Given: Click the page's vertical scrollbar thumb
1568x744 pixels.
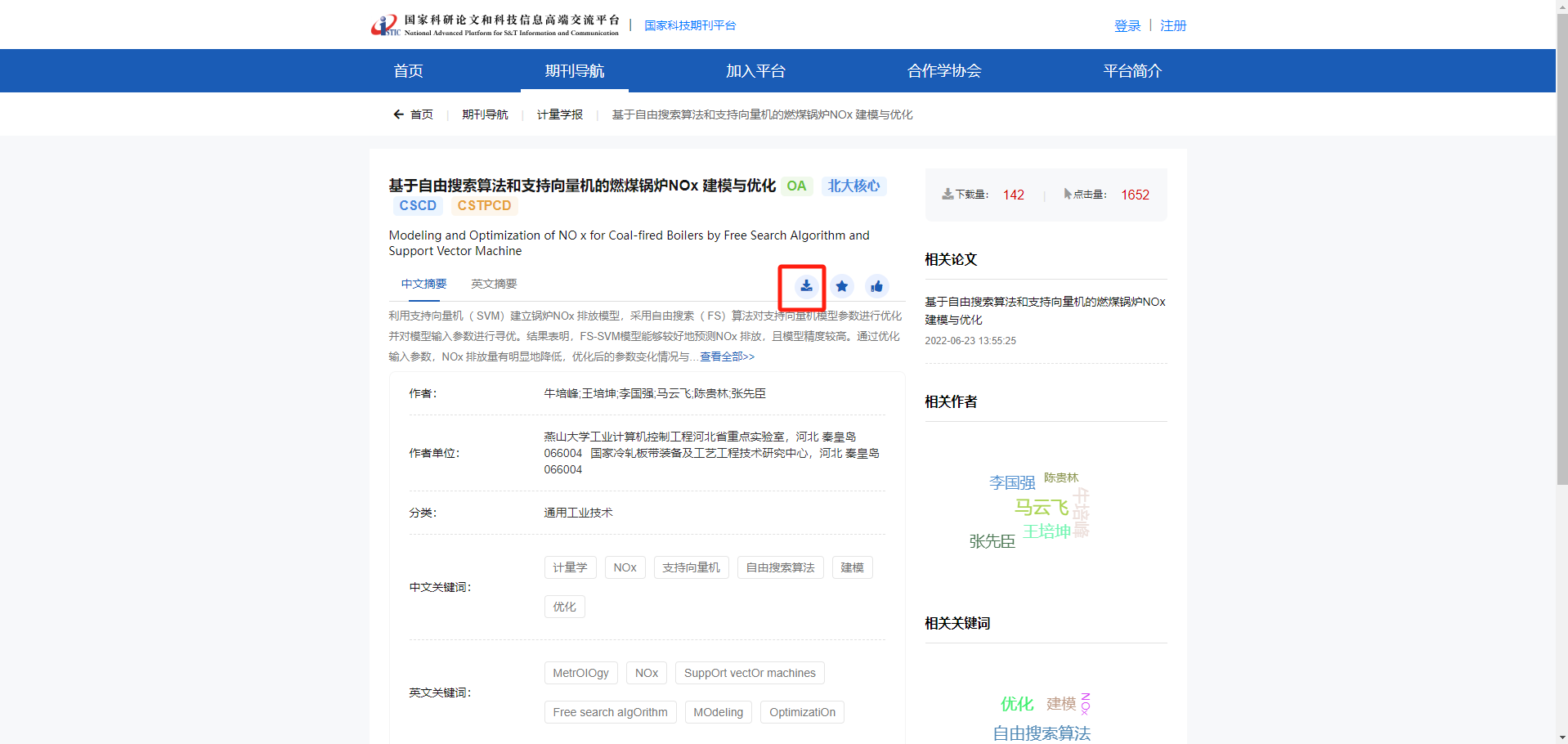Looking at the screenshot, I should pos(1561,249).
